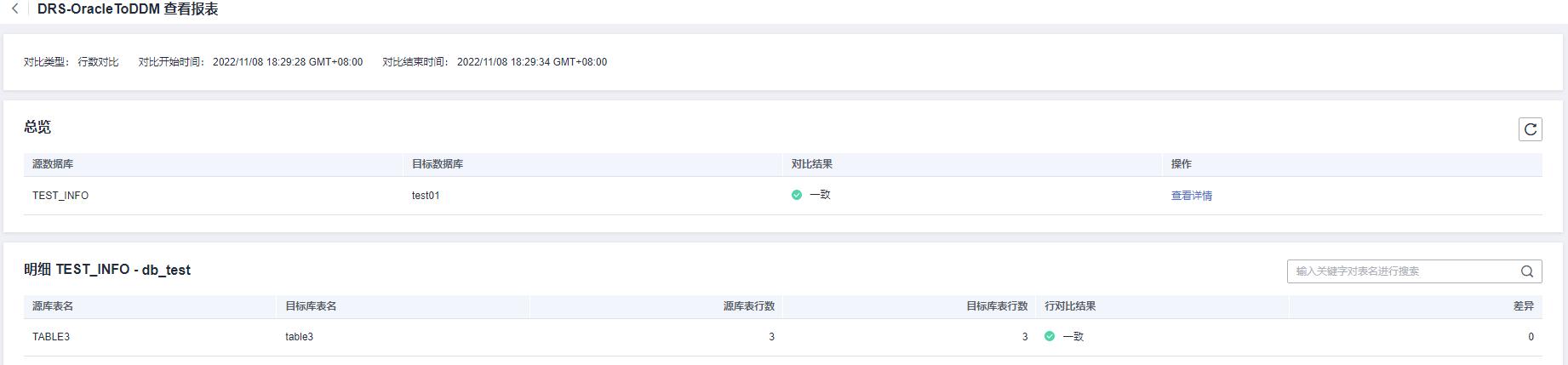Click the back arrow icon

[x=14, y=9]
